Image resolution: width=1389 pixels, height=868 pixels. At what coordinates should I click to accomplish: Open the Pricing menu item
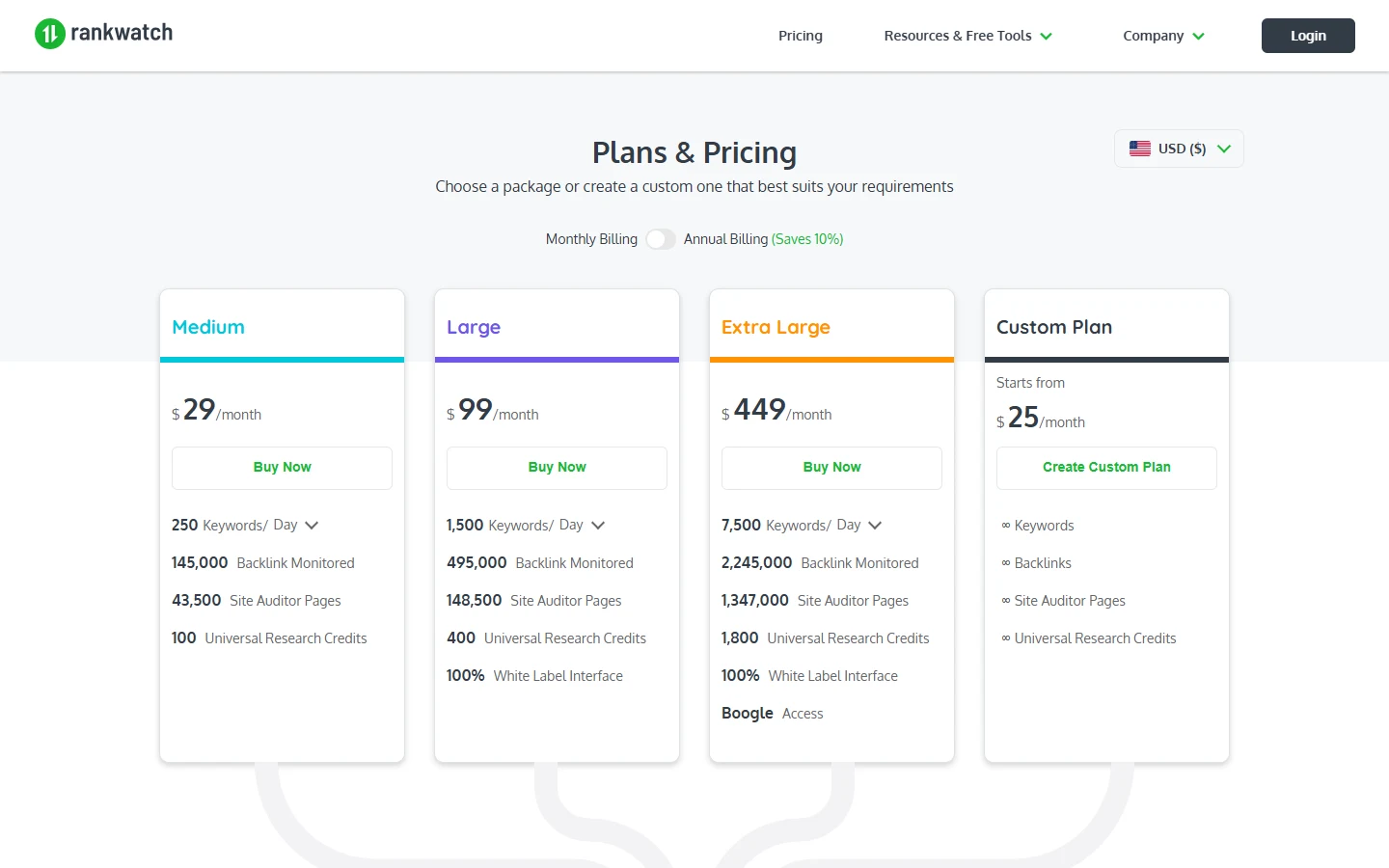pyautogui.click(x=801, y=36)
